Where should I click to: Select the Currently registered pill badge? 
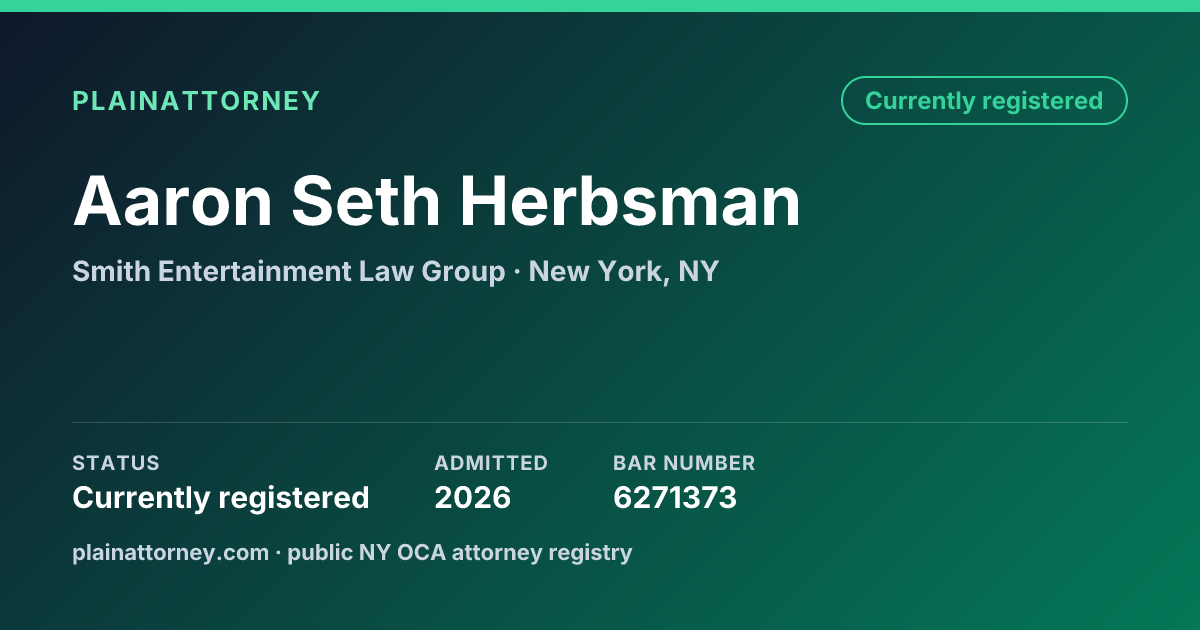click(x=984, y=101)
